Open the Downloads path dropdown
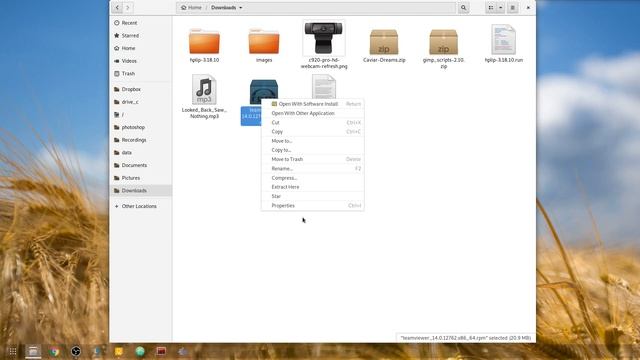 pyautogui.click(x=227, y=8)
